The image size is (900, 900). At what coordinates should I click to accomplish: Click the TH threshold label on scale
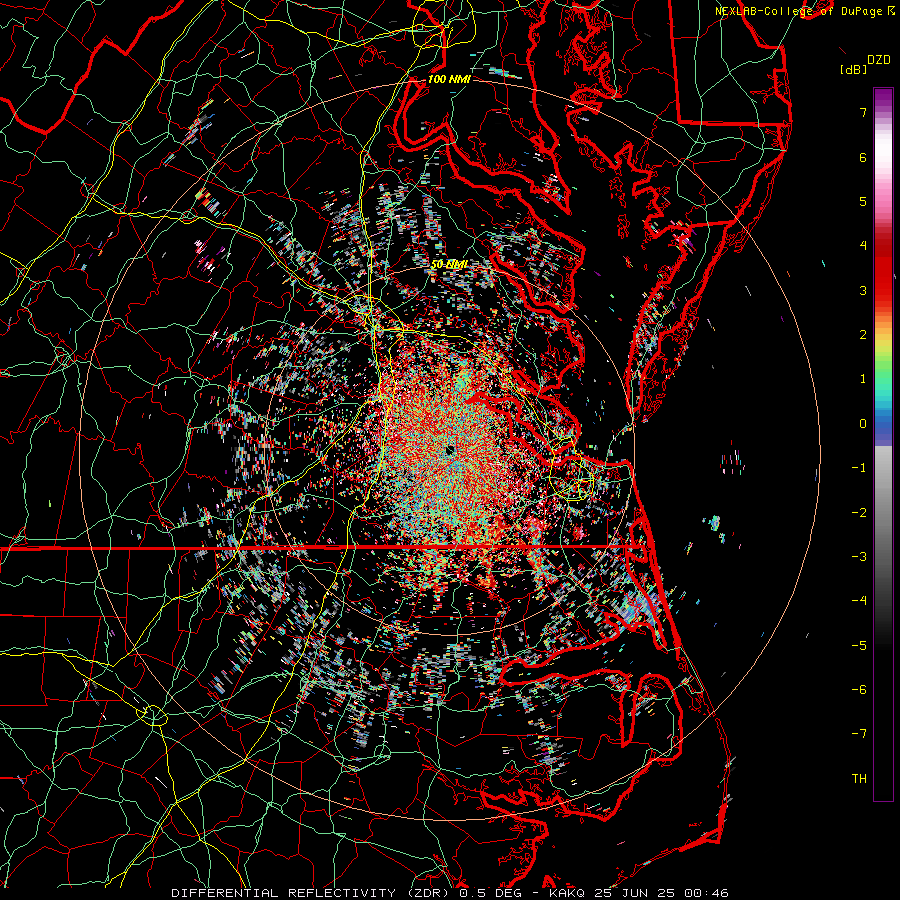pyautogui.click(x=859, y=779)
